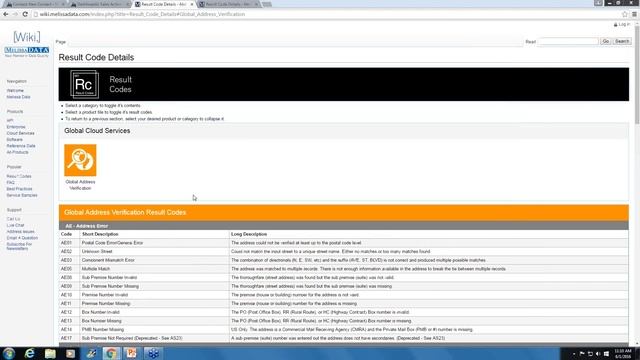Open the Reference Data sidebar link
This screenshot has width=640, height=360.
(21, 146)
